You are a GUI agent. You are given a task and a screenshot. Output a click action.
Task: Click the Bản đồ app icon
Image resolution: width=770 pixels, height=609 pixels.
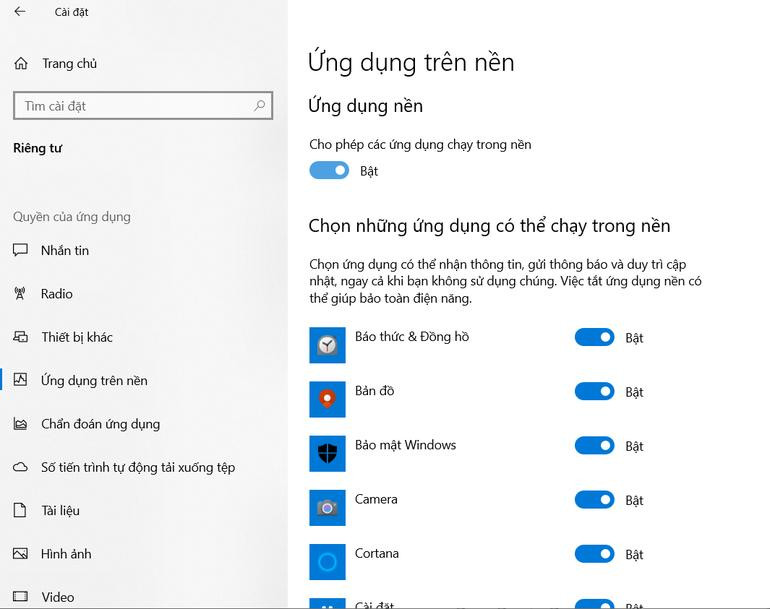point(327,399)
